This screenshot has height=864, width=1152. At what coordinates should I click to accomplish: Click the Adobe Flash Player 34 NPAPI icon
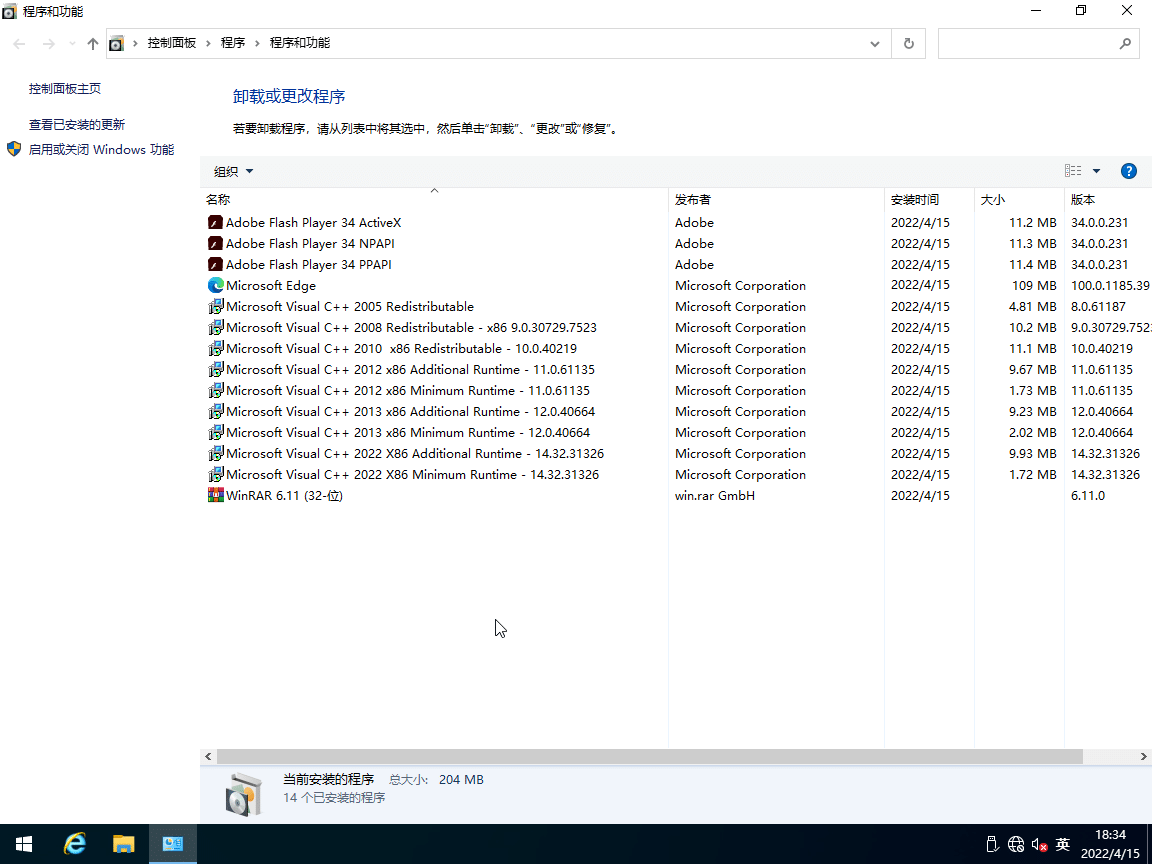coord(215,243)
